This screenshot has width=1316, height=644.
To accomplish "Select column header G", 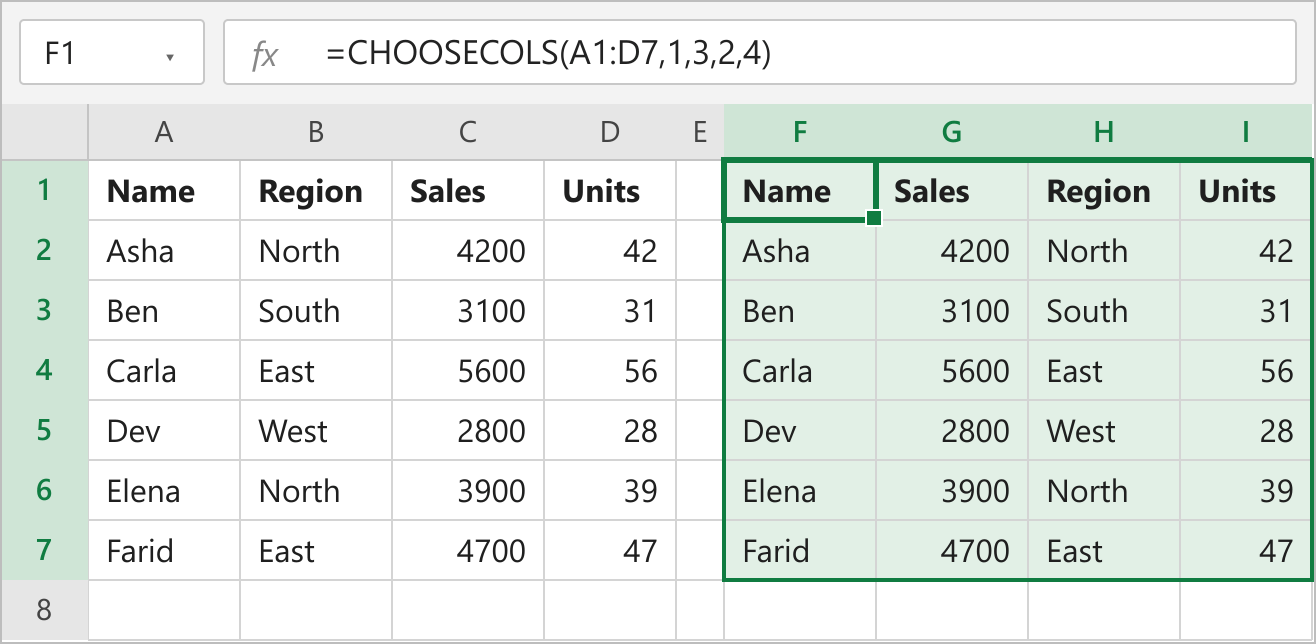I will (x=952, y=132).
